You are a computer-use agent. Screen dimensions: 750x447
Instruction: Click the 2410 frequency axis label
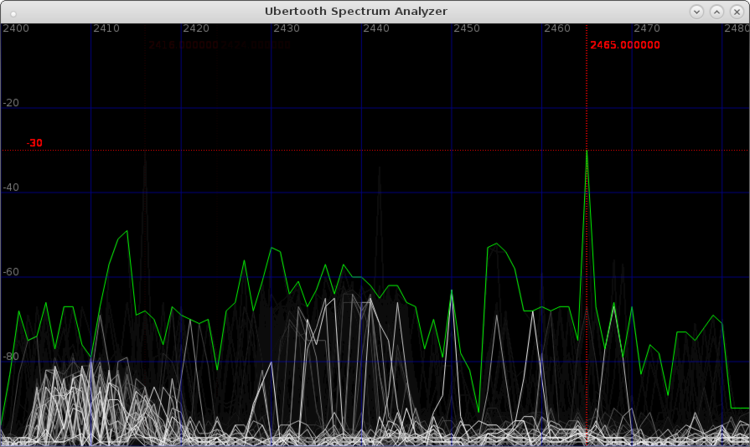pos(105,29)
